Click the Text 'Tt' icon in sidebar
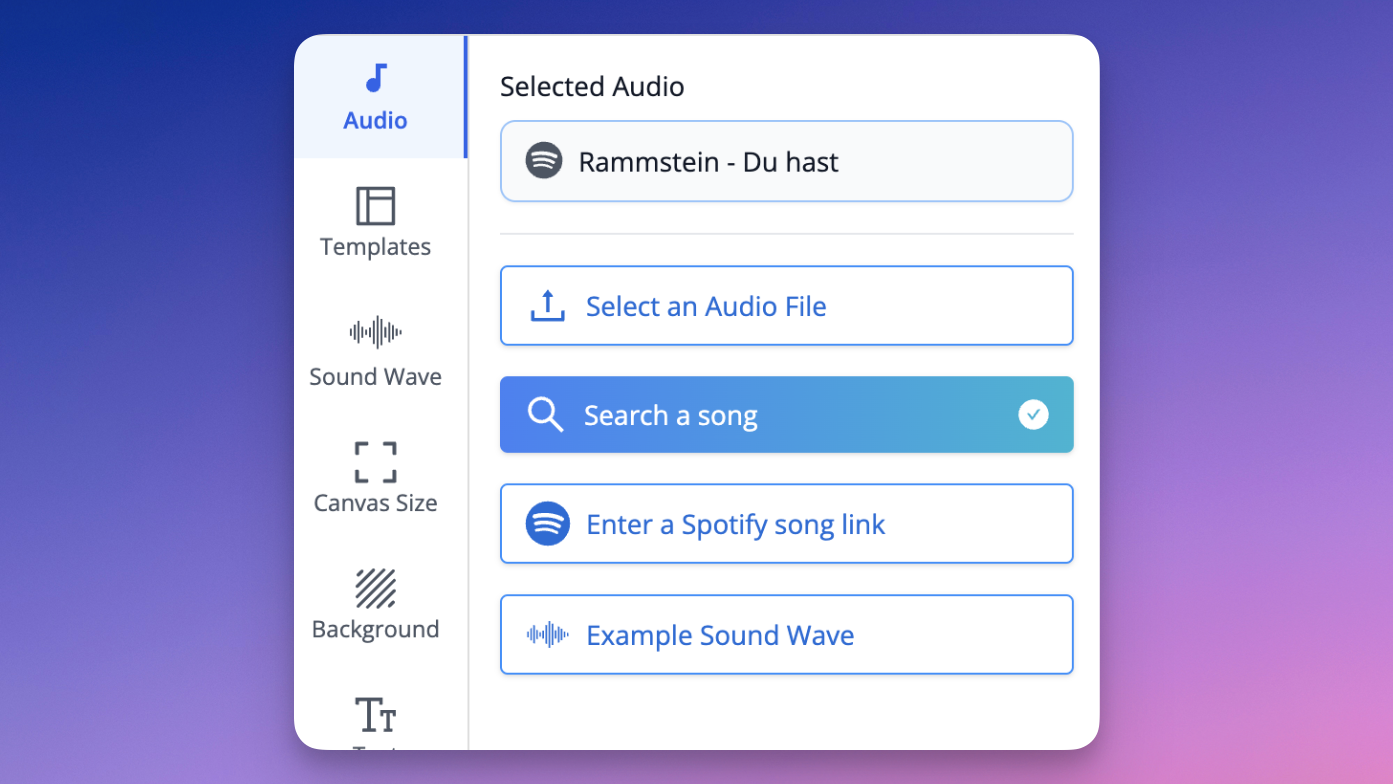This screenshot has width=1393, height=784. (376, 716)
